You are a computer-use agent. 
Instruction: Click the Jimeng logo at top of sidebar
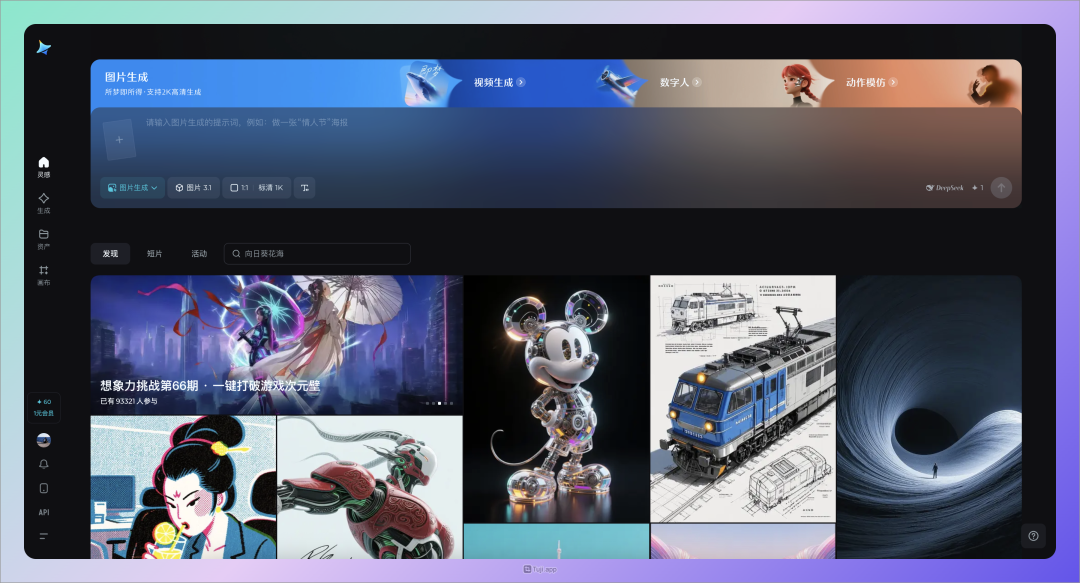point(43,48)
